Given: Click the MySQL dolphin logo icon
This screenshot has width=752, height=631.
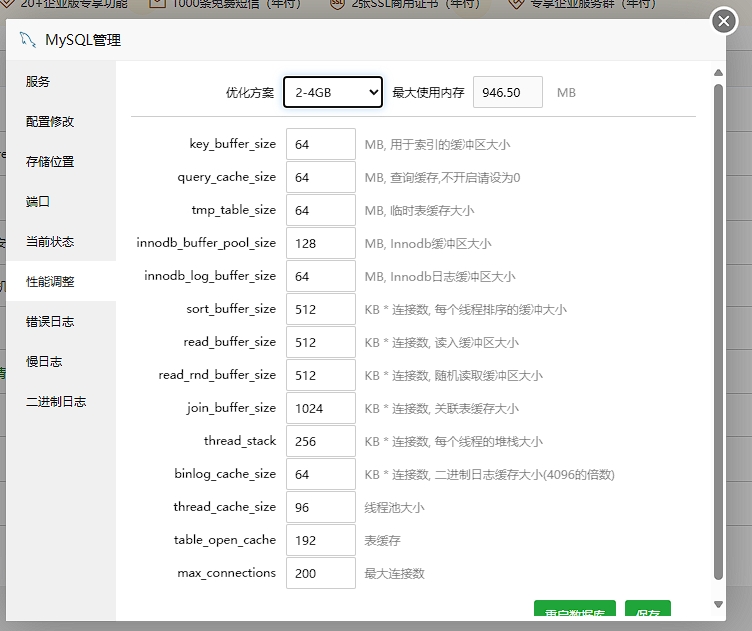Looking at the screenshot, I should (27, 40).
